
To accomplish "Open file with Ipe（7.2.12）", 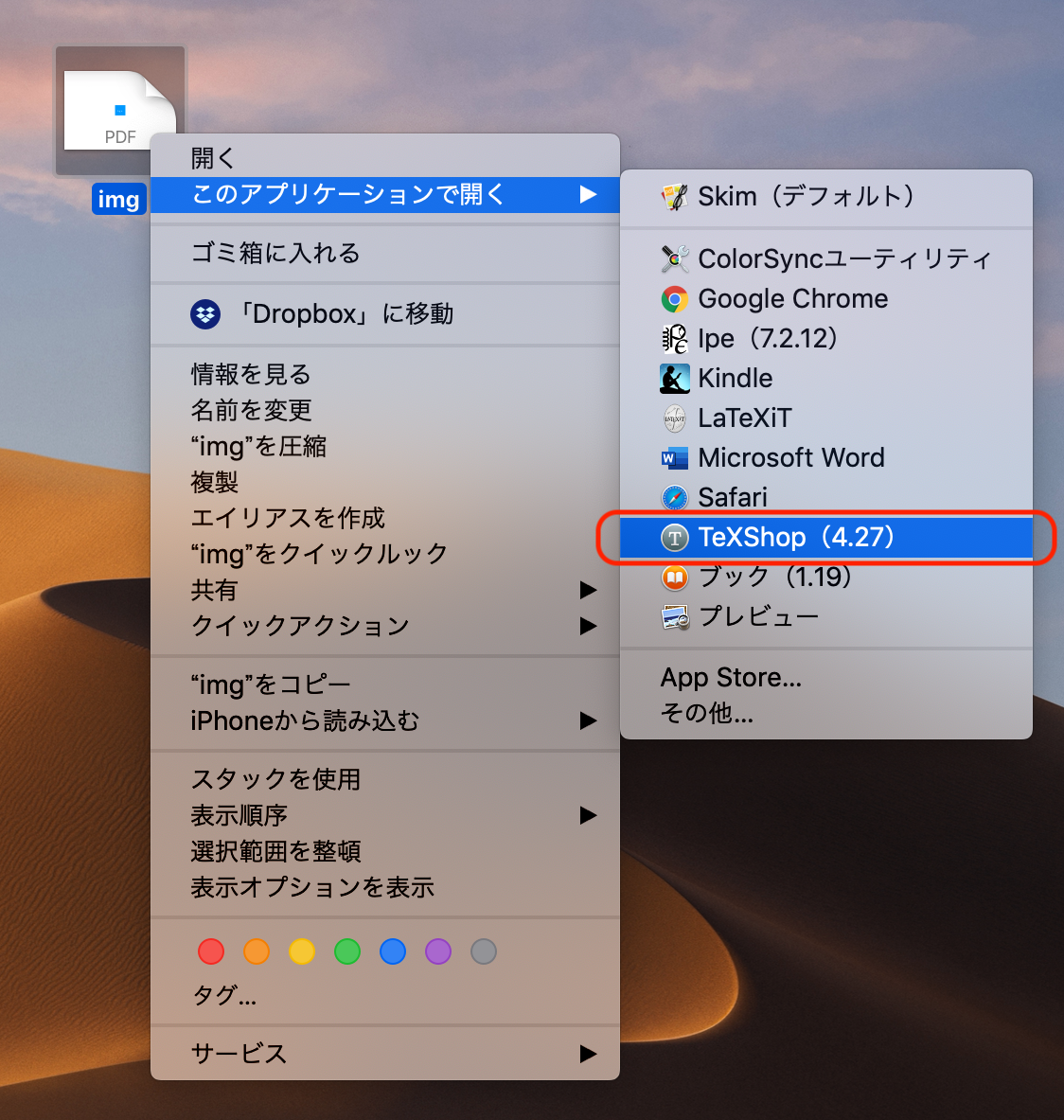I will coord(826,339).
